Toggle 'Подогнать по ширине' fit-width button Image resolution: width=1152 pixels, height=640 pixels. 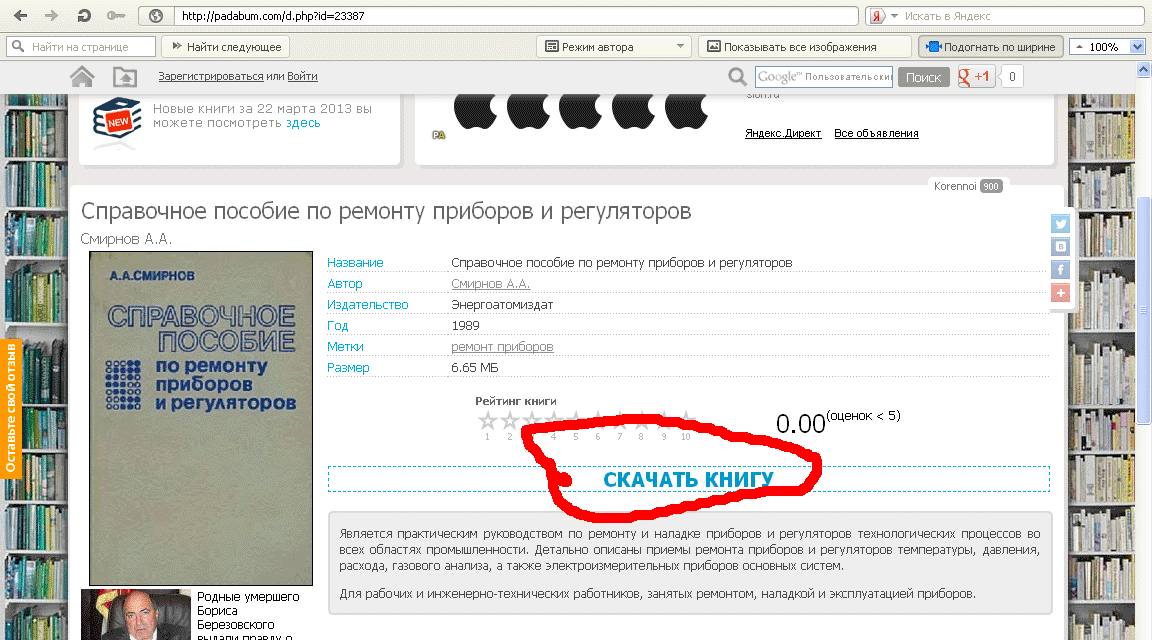(x=989, y=47)
